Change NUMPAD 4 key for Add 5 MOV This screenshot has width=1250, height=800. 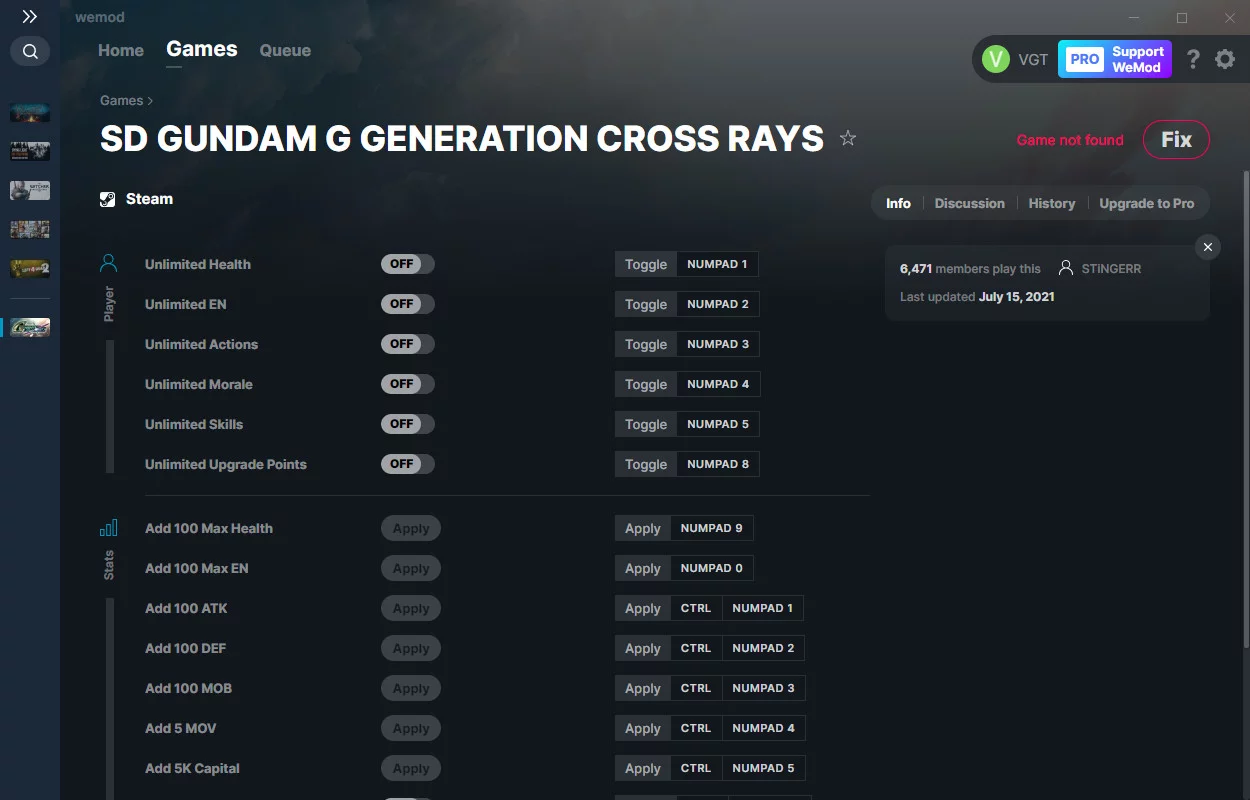coord(763,728)
